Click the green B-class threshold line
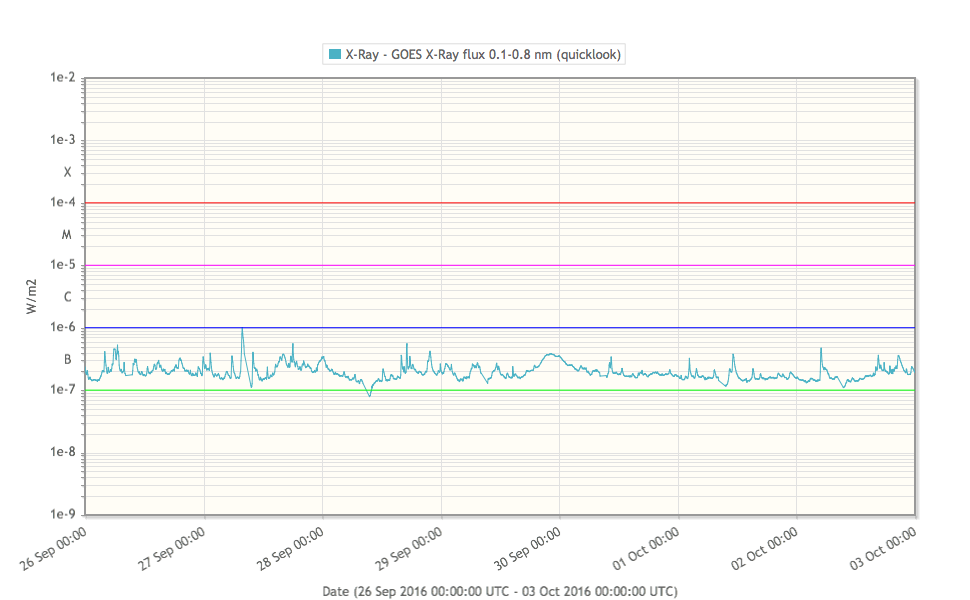Image resolution: width=970 pixels, height=600 pixels. [500, 390]
